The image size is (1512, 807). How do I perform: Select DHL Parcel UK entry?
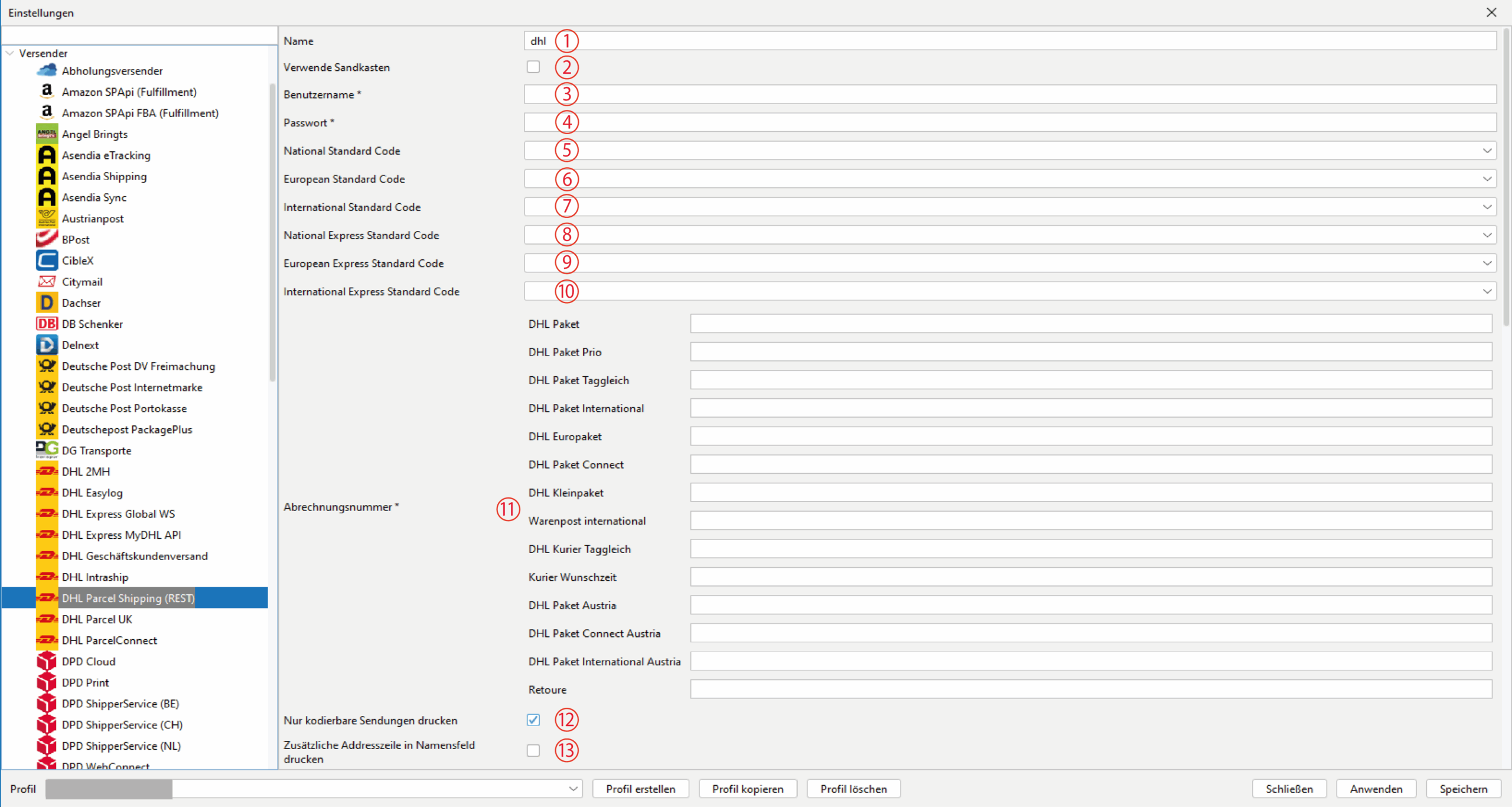(x=97, y=619)
